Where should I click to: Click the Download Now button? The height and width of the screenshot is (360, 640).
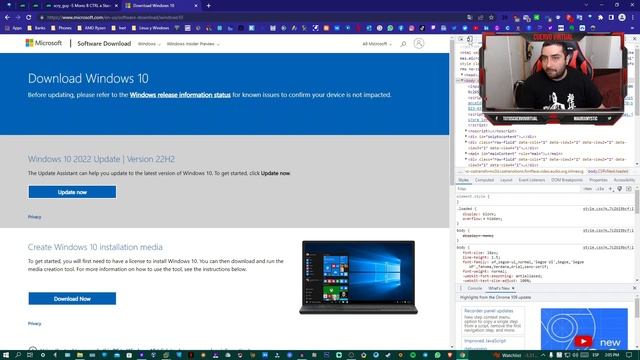click(x=72, y=298)
